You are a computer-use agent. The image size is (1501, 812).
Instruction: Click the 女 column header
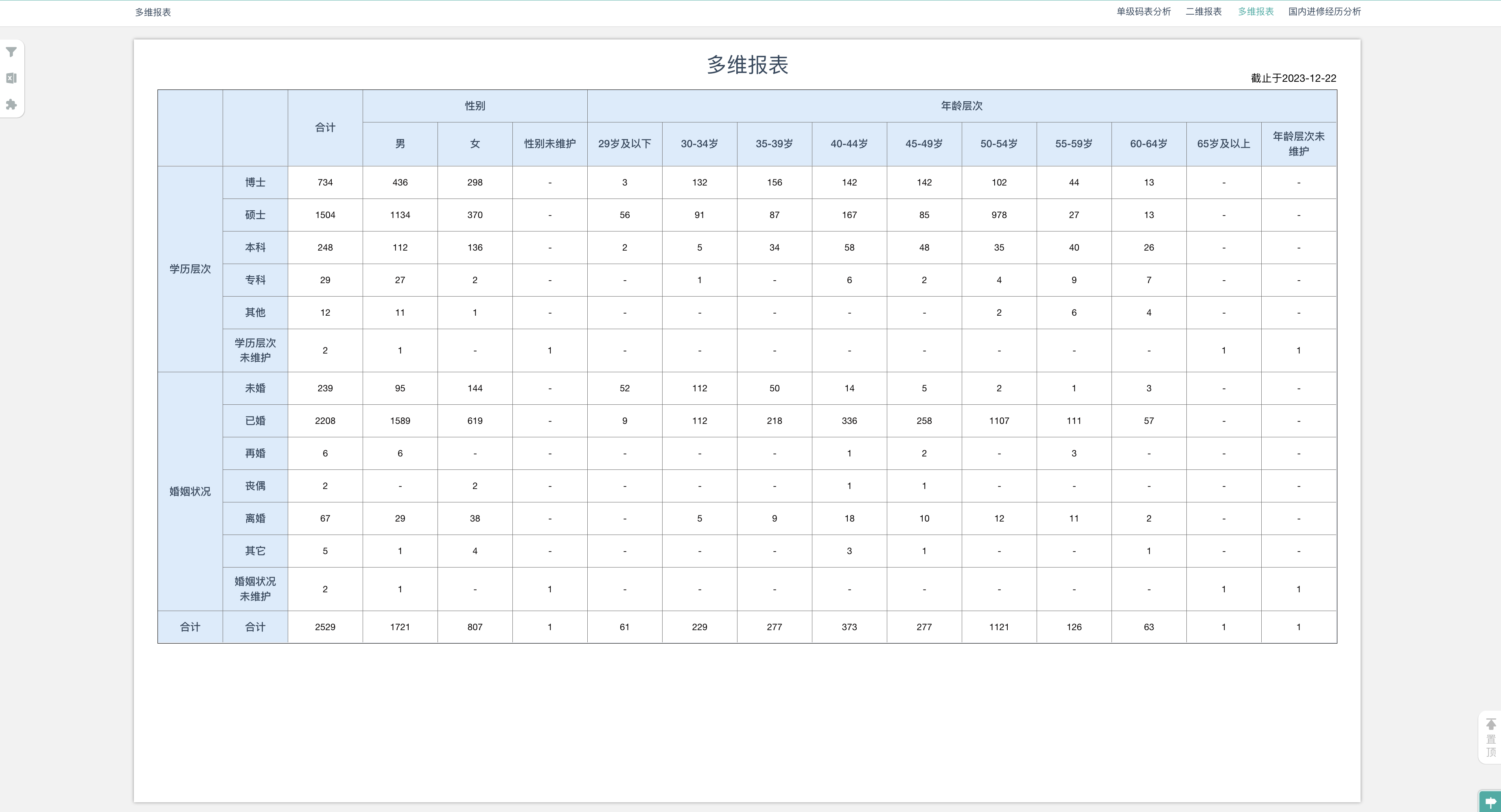click(x=475, y=144)
